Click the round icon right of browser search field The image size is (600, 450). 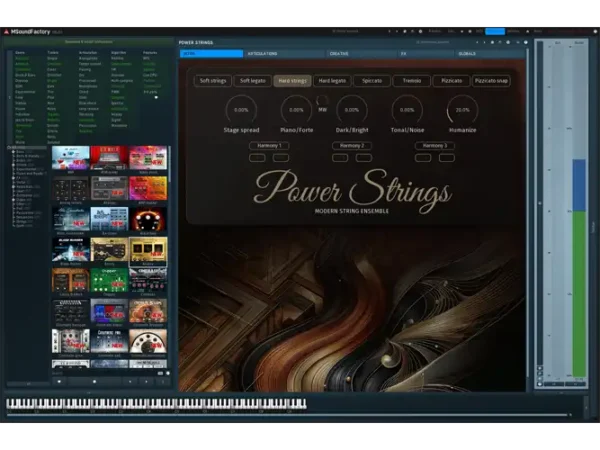168,373
